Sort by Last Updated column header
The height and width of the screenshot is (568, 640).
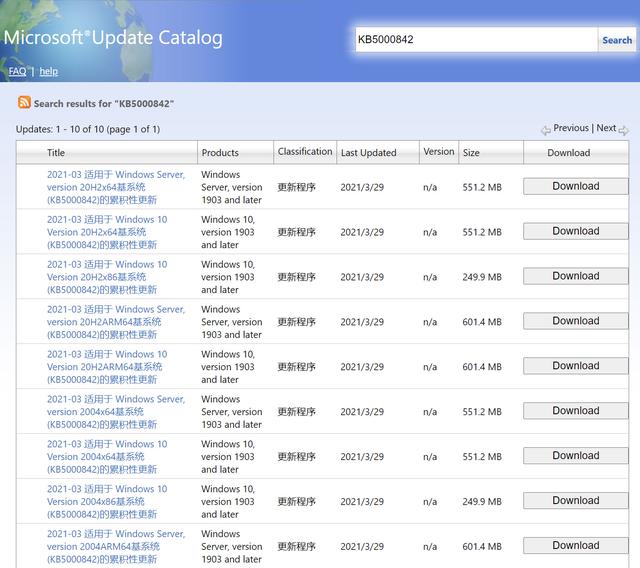(x=368, y=153)
